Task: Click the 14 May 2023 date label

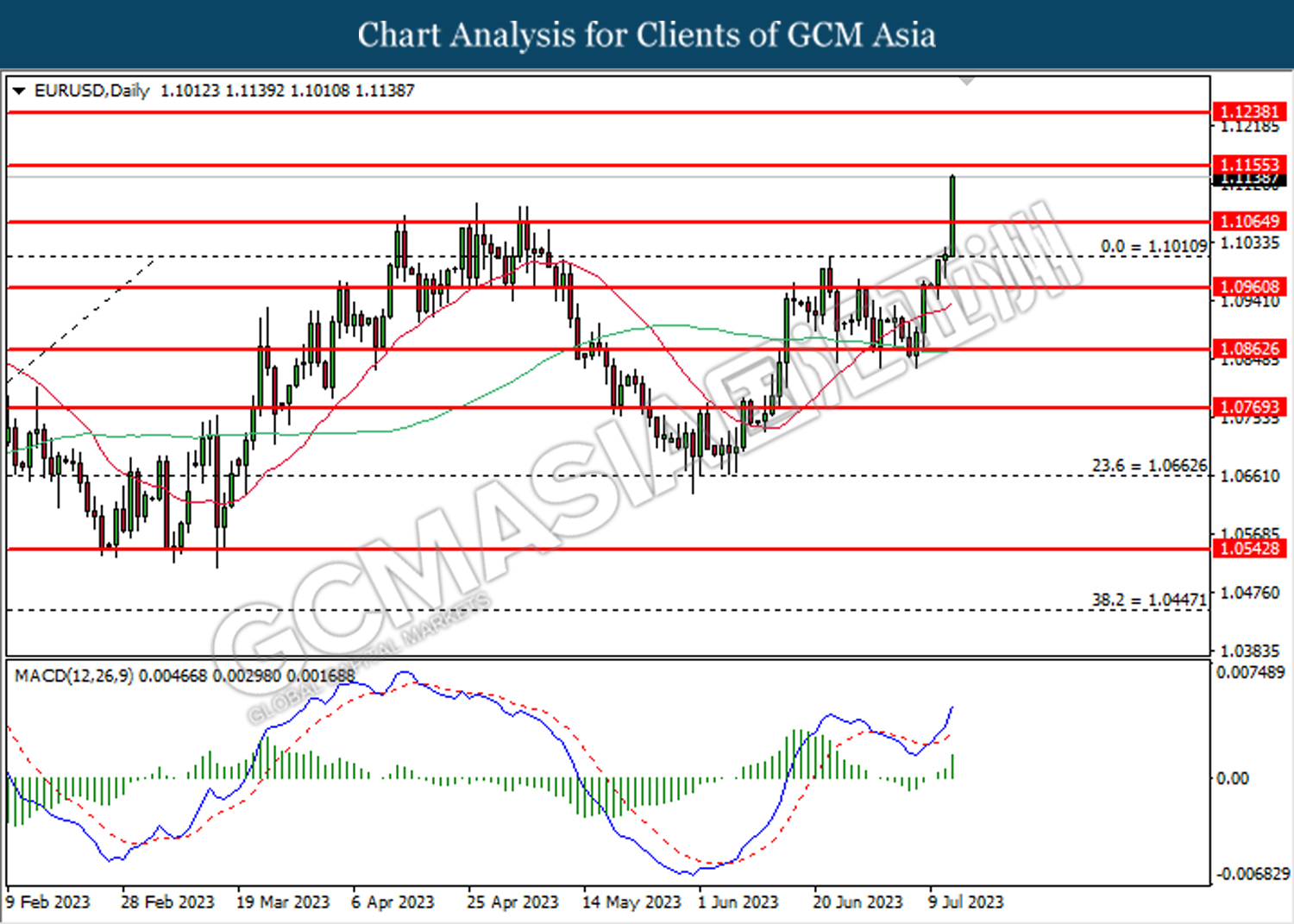Action: tap(631, 902)
